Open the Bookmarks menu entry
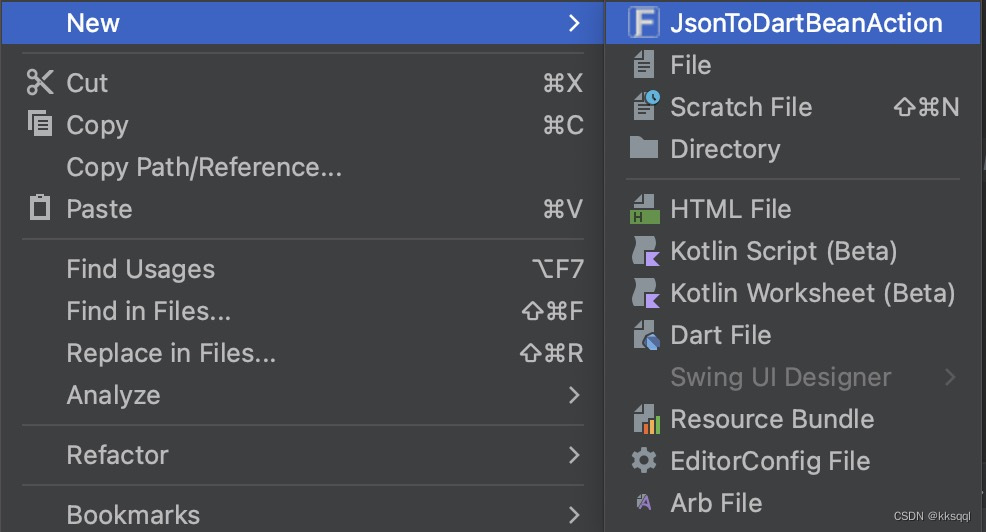 click(x=302, y=515)
